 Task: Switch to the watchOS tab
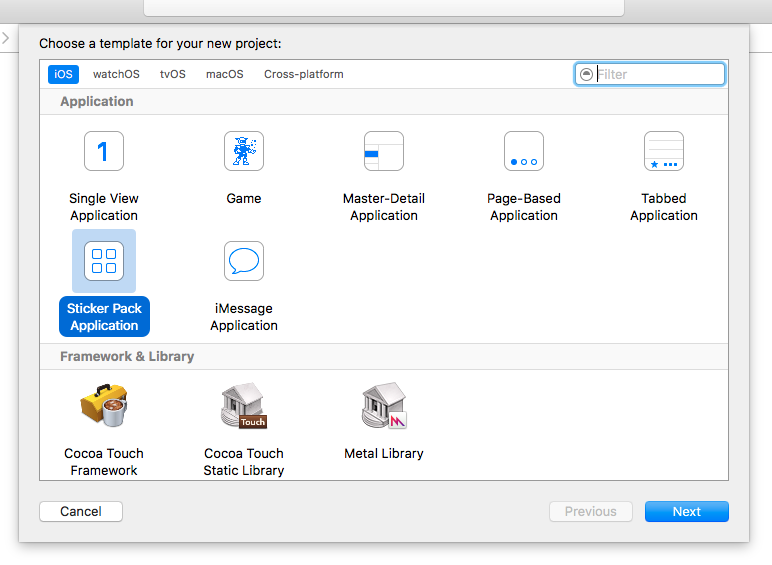coord(116,74)
